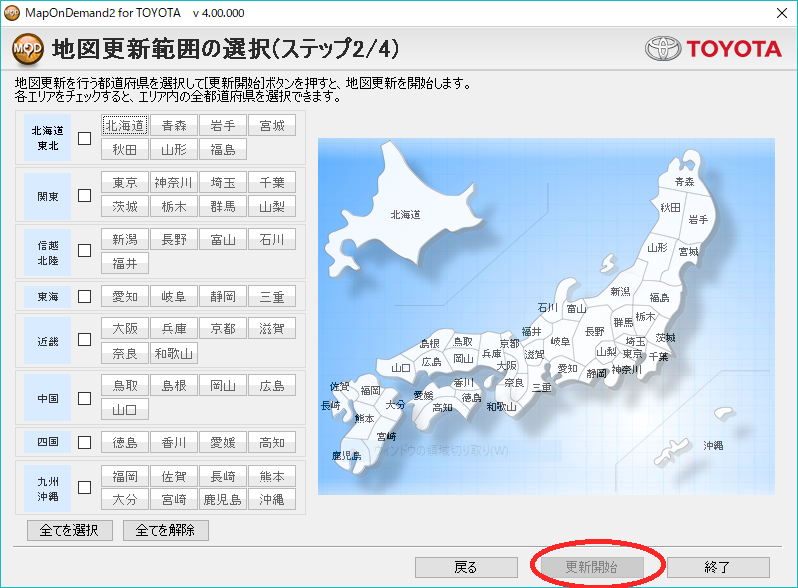Select the 京都 prefecture button

click(x=223, y=328)
